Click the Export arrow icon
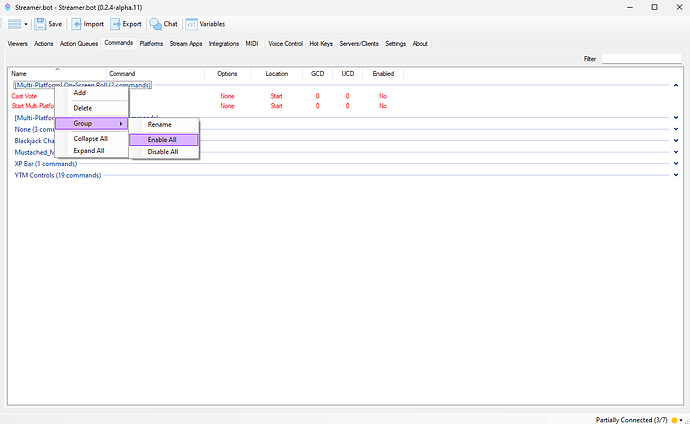This screenshot has height=424, width=690. click(x=116, y=23)
